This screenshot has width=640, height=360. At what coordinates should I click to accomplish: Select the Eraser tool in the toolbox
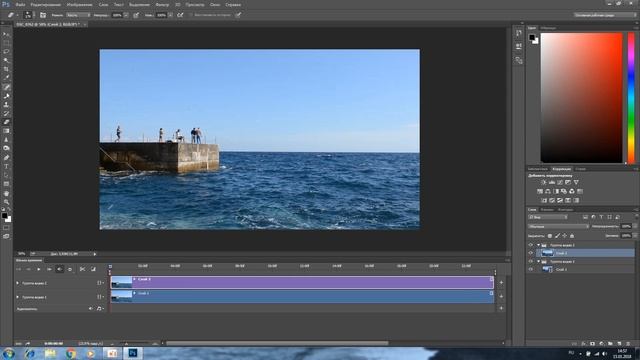click(x=6, y=122)
